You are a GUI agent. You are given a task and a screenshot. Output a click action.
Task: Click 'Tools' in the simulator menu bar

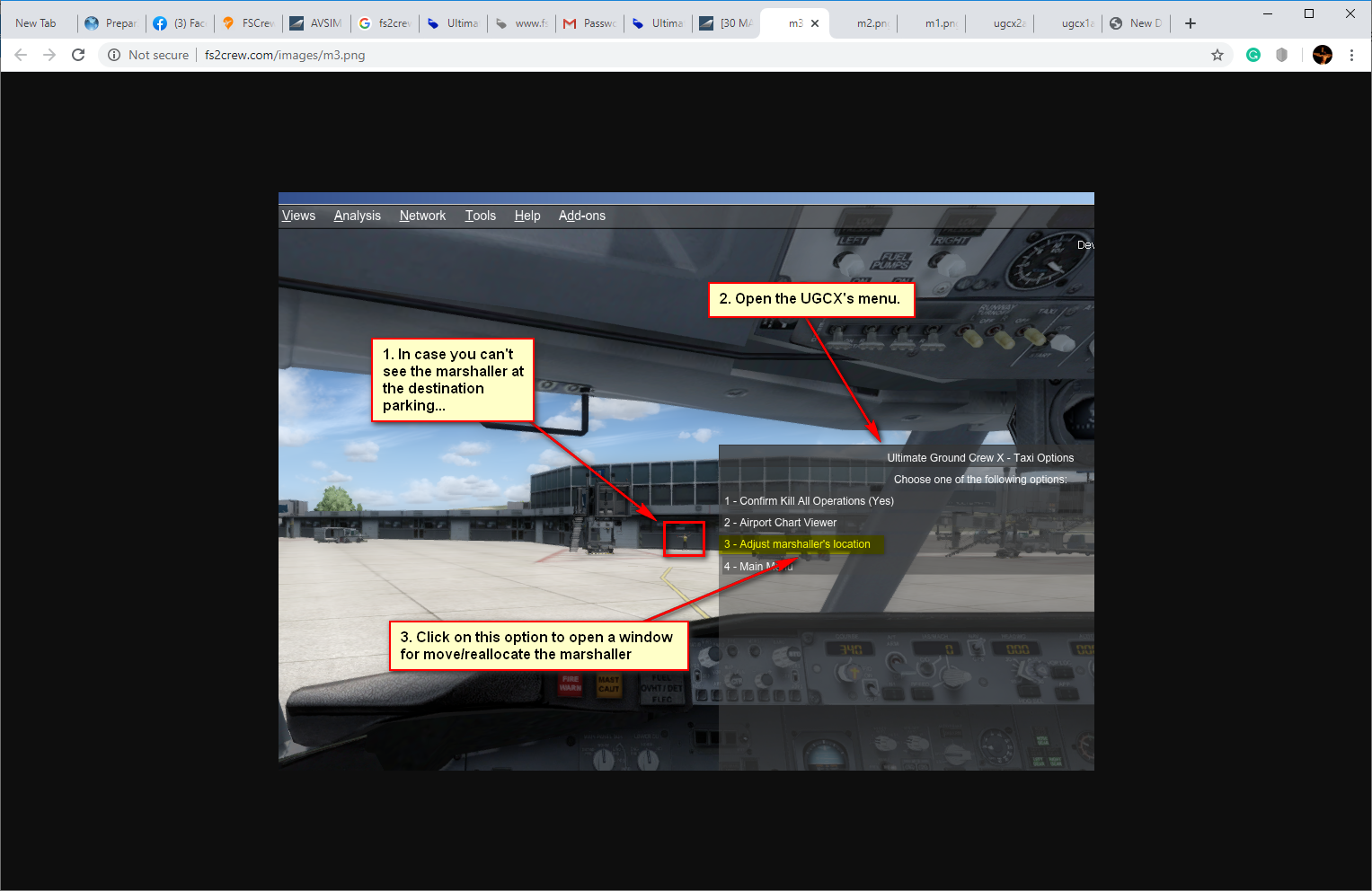point(481,216)
